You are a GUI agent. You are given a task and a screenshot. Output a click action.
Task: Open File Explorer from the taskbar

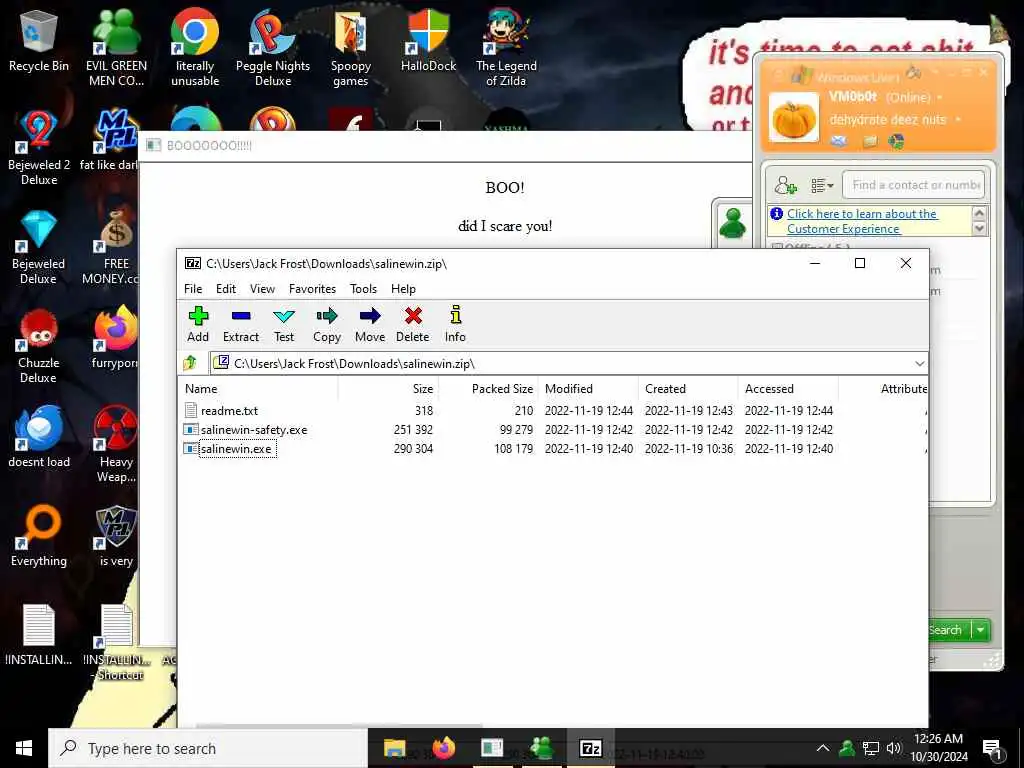point(394,748)
